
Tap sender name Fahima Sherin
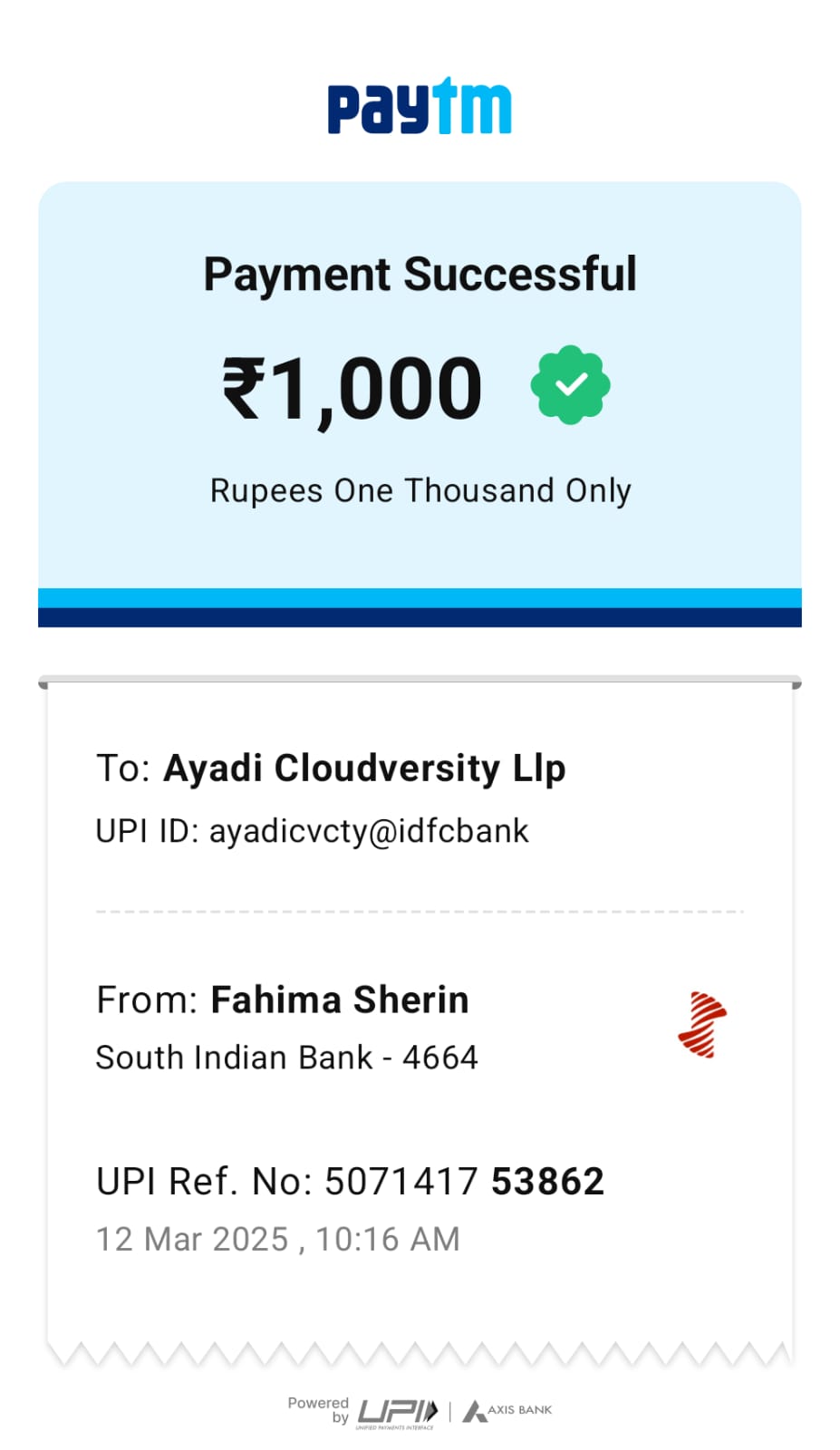pos(340,1000)
